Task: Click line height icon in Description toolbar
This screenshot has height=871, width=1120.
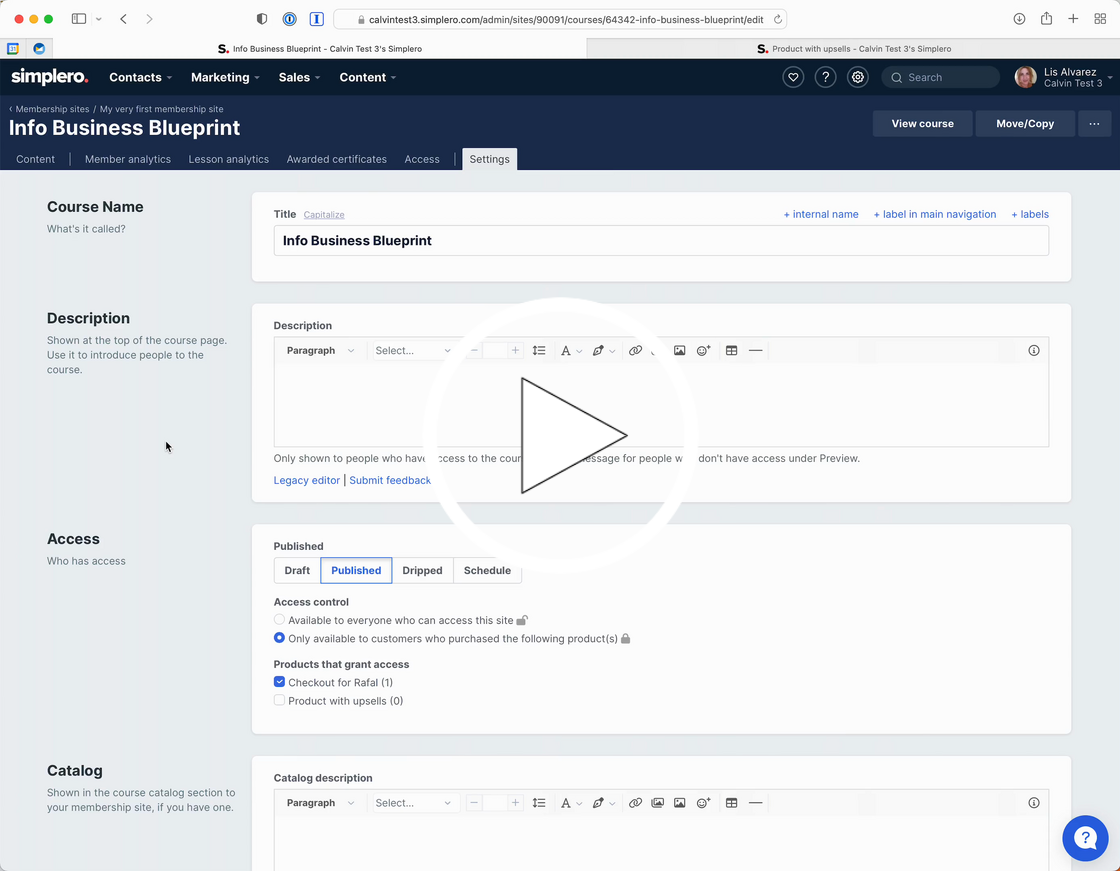Action: click(x=539, y=351)
